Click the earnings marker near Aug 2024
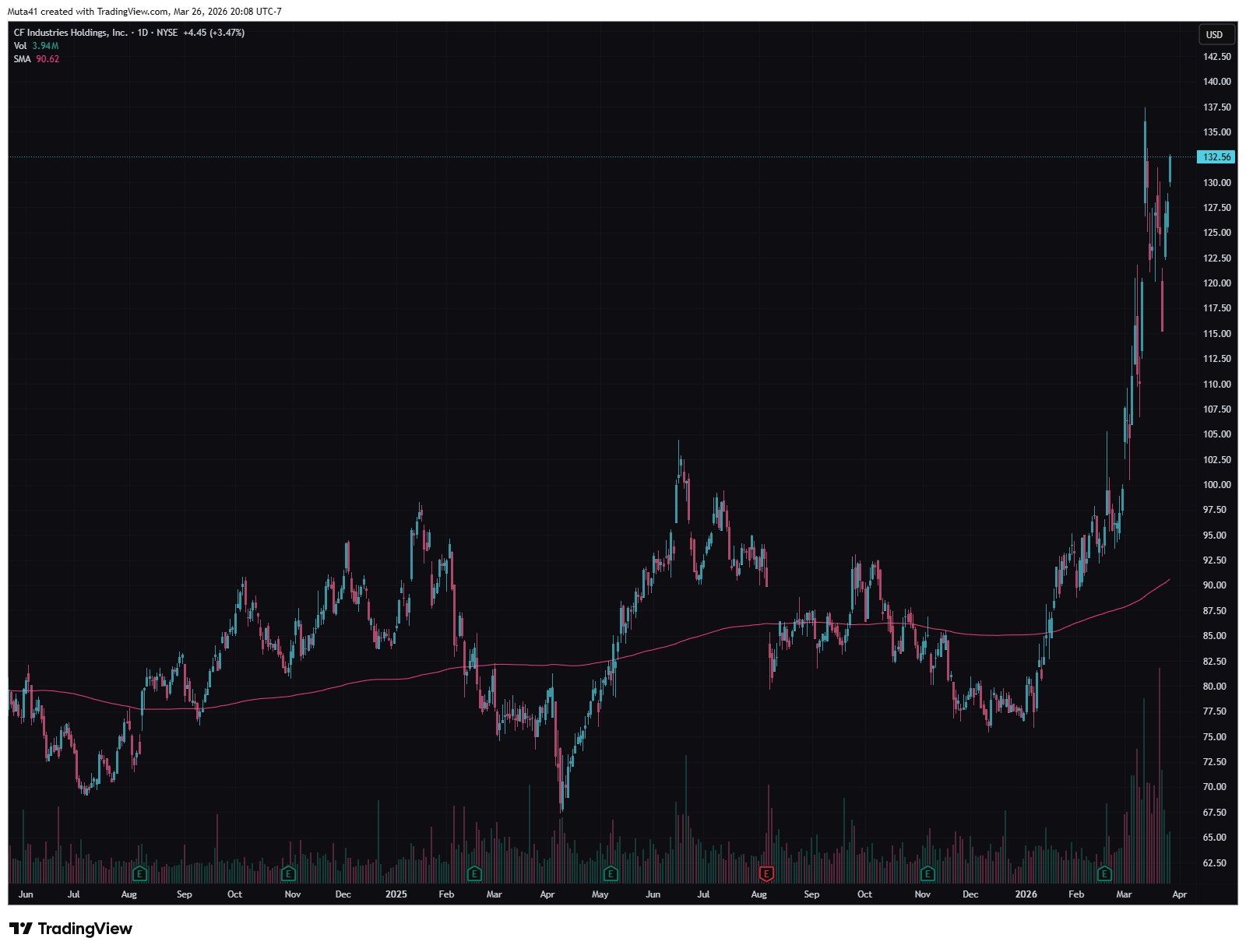 coord(140,873)
